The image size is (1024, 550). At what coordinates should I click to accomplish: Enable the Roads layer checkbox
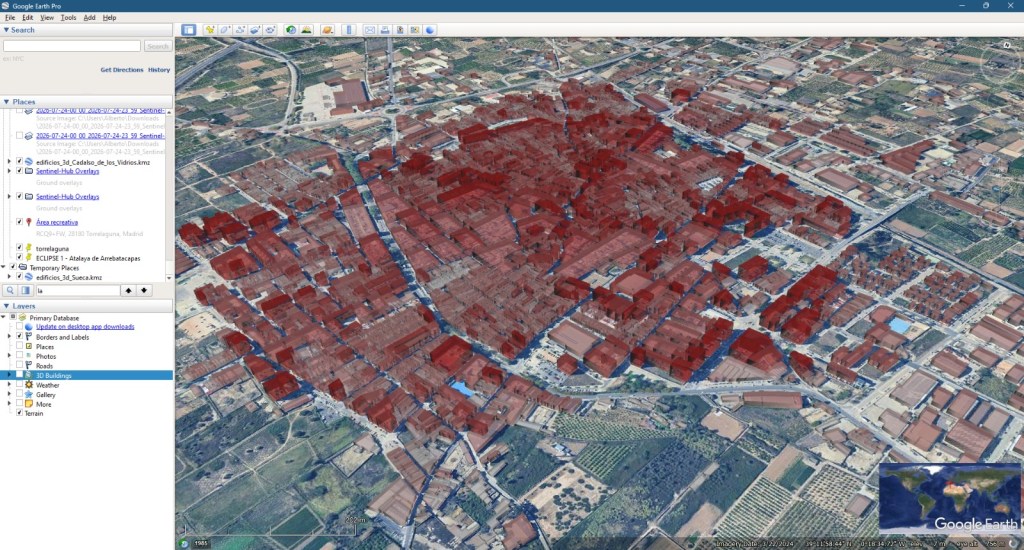click(x=20, y=365)
